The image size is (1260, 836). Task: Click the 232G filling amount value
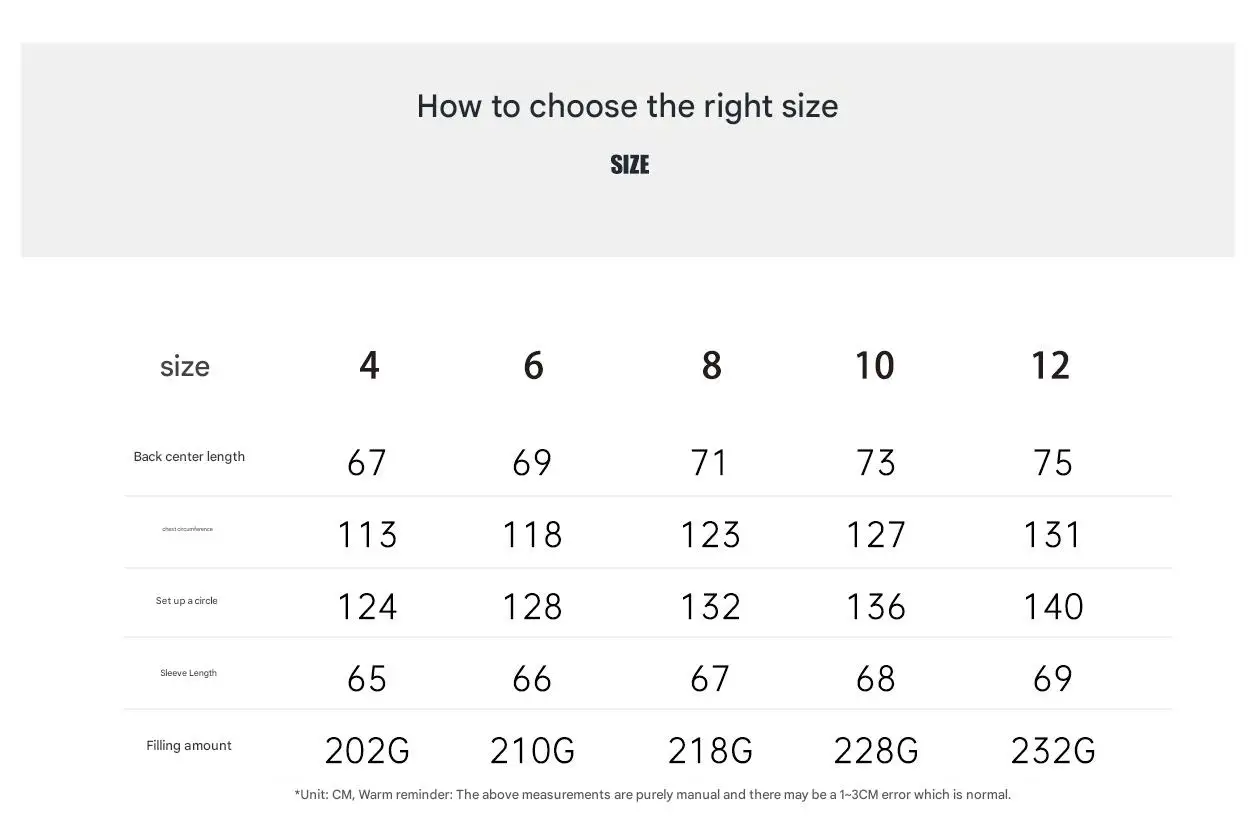pos(1053,751)
